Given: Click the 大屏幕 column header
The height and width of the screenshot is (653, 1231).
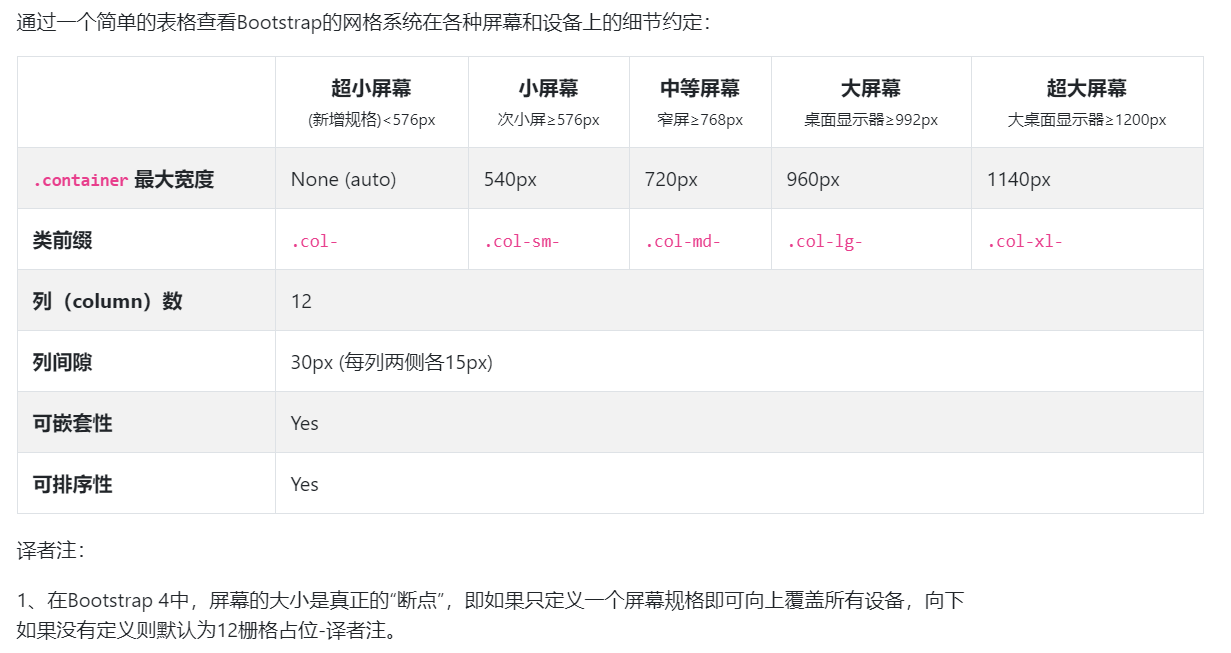Looking at the screenshot, I should click(870, 89).
